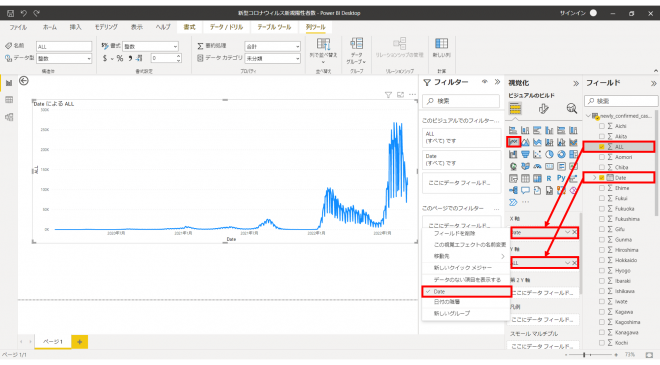Select the pie chart visual icon
The image size is (660, 365).
pyautogui.click(x=549, y=155)
